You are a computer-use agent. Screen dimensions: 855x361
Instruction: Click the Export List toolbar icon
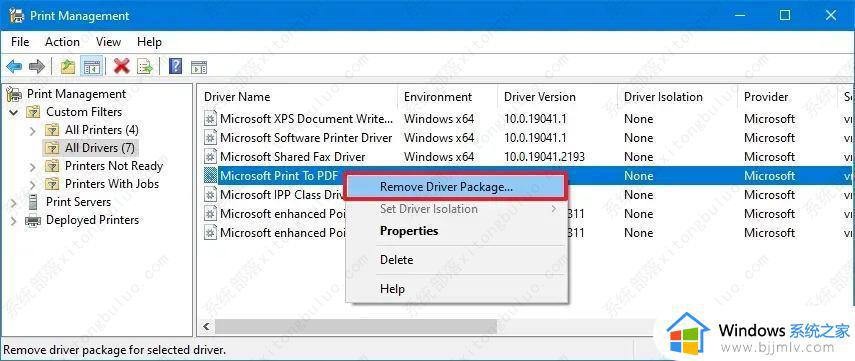pyautogui.click(x=145, y=67)
